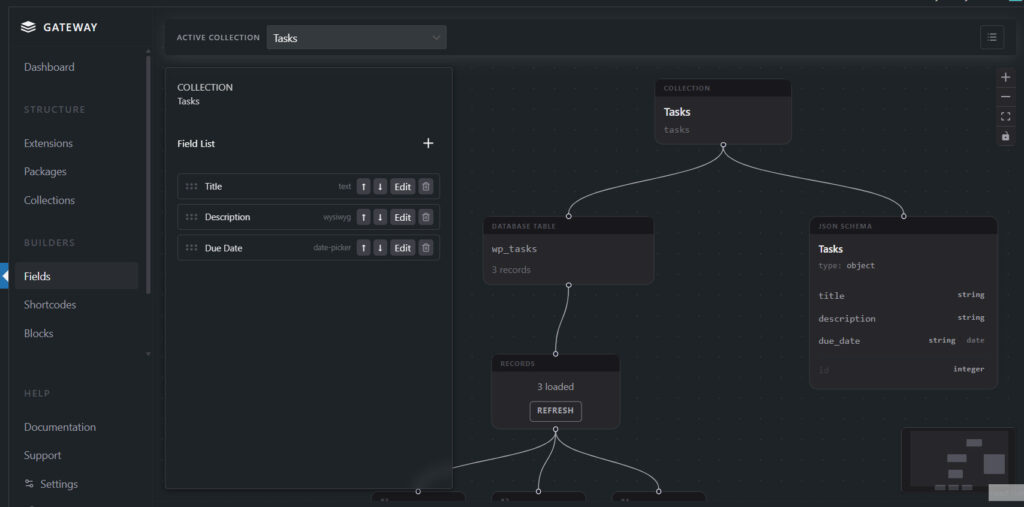The width and height of the screenshot is (1024, 507).
Task: Click the 'wysiwyg' field type label
Action: 337,218
